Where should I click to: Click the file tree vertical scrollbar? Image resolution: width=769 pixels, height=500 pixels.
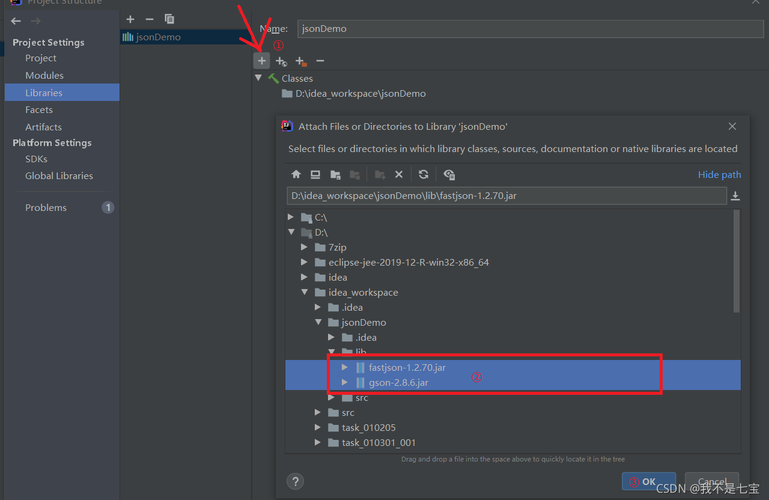[736, 261]
